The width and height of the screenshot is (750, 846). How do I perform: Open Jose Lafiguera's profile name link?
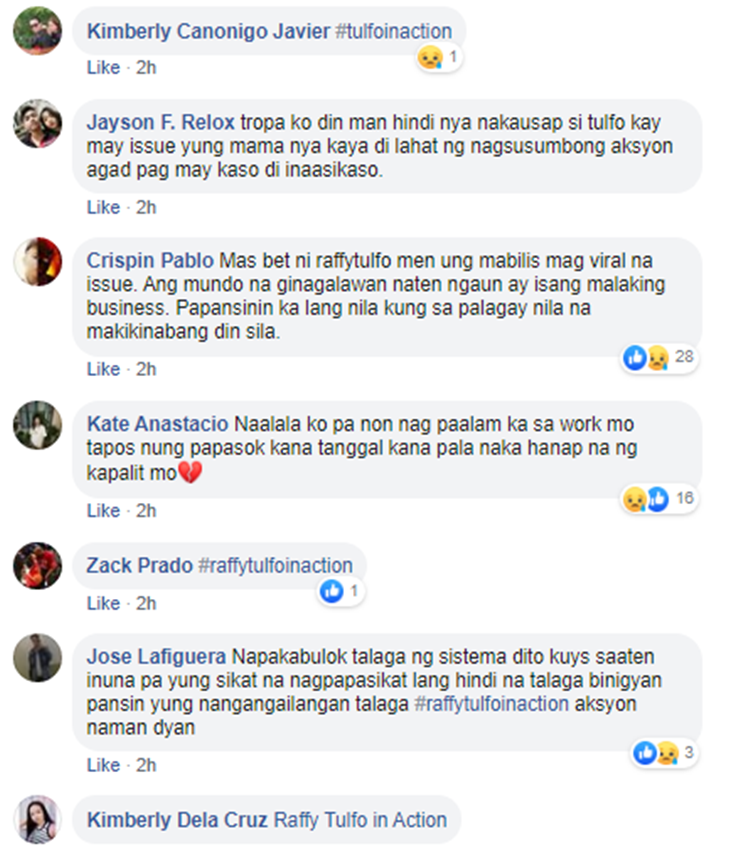tap(156, 657)
